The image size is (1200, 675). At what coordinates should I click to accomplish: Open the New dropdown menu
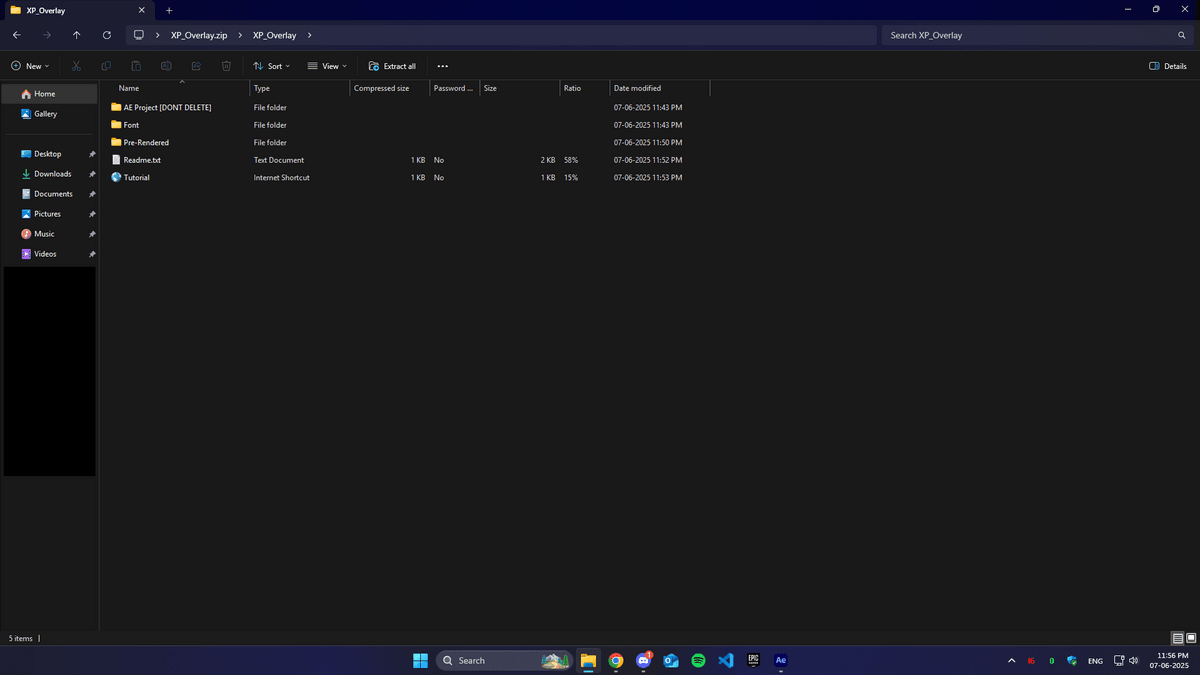(x=30, y=66)
